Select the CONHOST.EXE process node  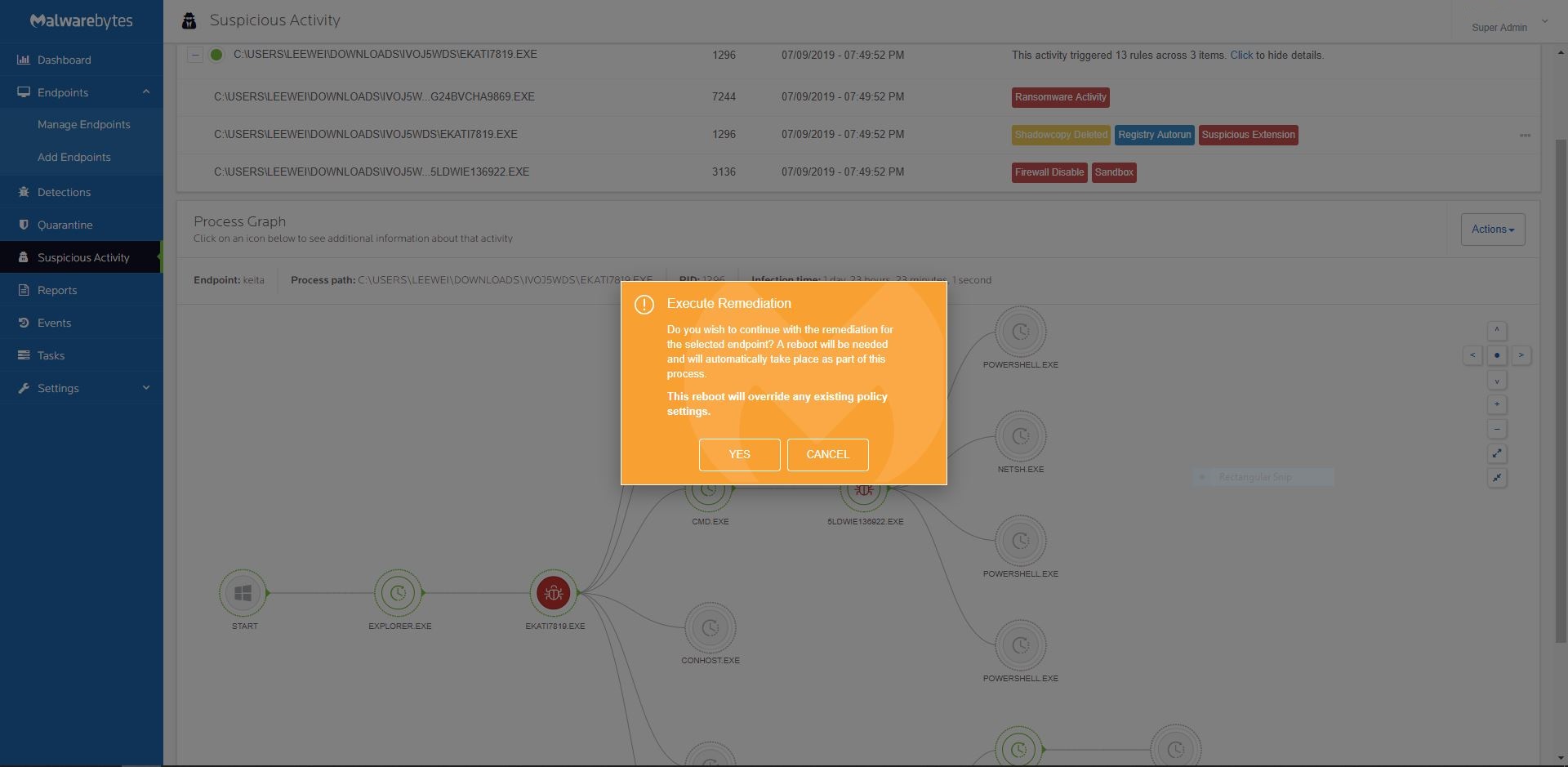click(710, 628)
